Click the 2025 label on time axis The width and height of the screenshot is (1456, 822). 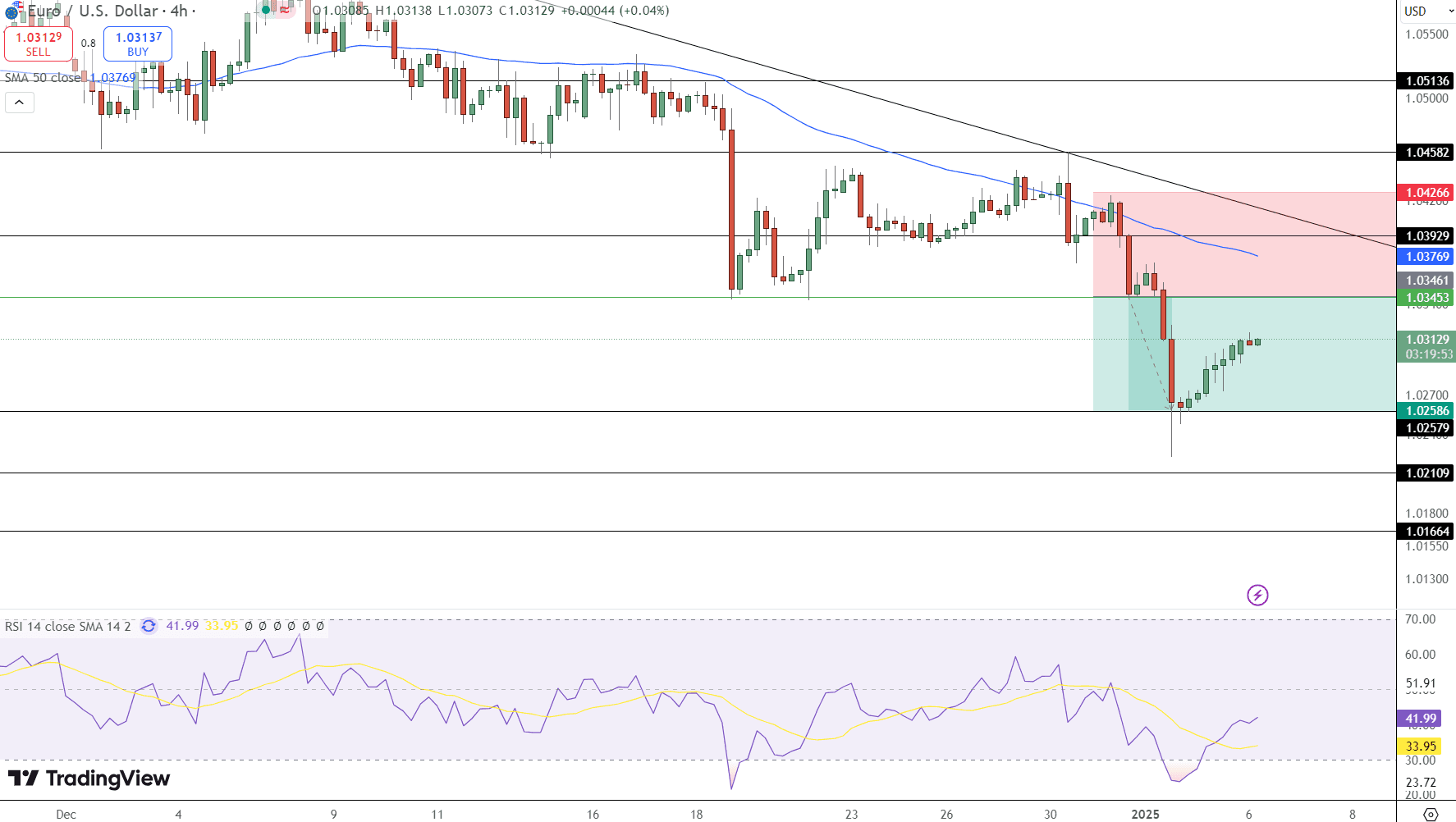1145,814
